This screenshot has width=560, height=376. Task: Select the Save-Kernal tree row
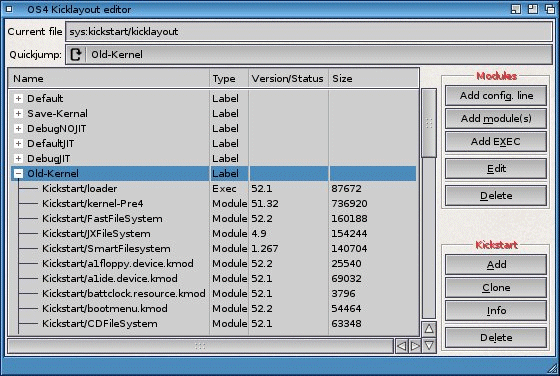coord(214,114)
